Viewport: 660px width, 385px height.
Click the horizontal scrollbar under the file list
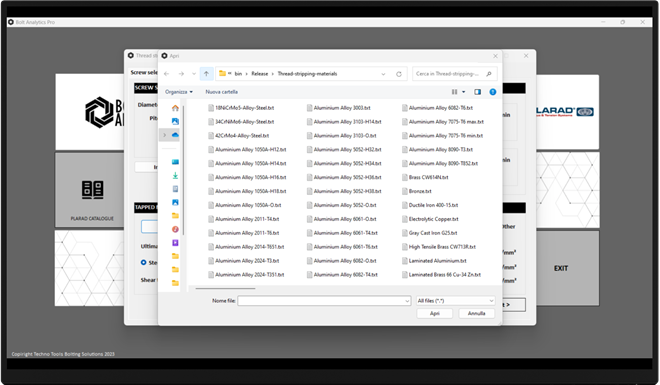tap(225, 289)
